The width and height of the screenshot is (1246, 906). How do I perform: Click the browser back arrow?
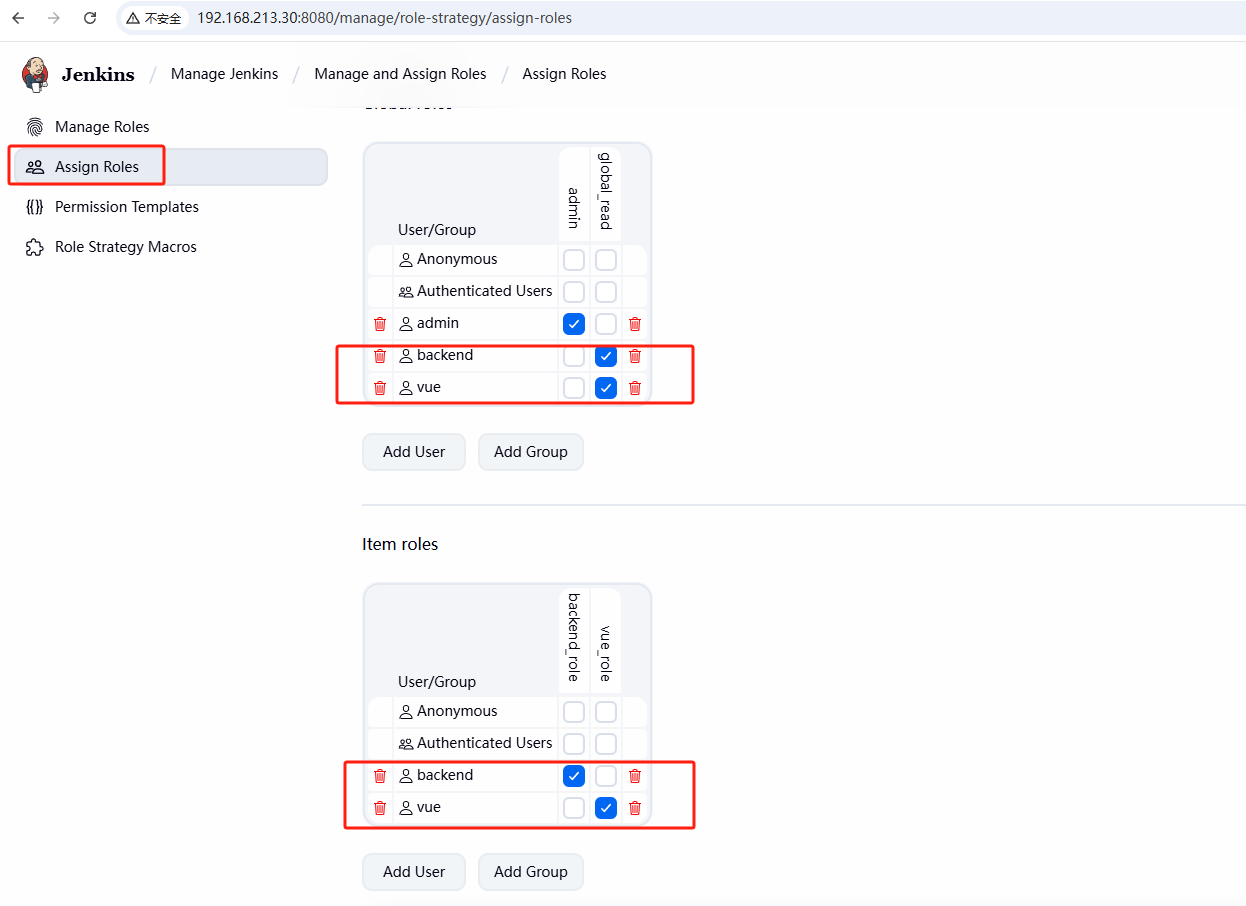click(x=18, y=18)
